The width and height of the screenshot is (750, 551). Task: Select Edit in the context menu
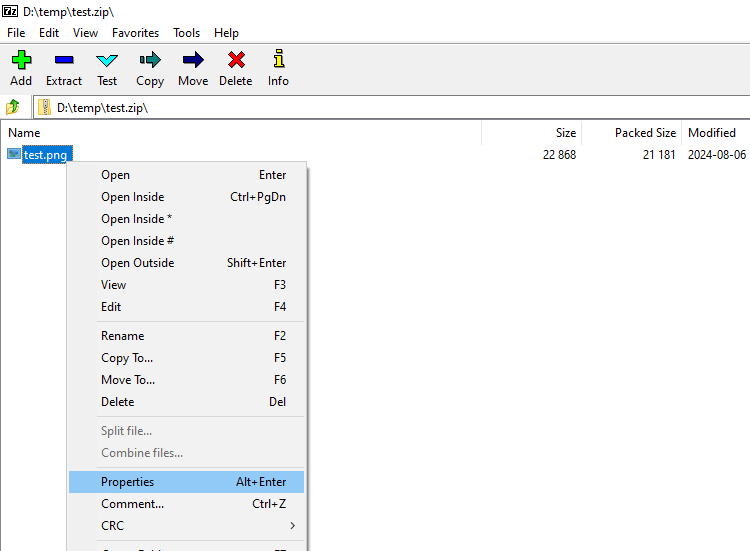pyautogui.click(x=187, y=307)
